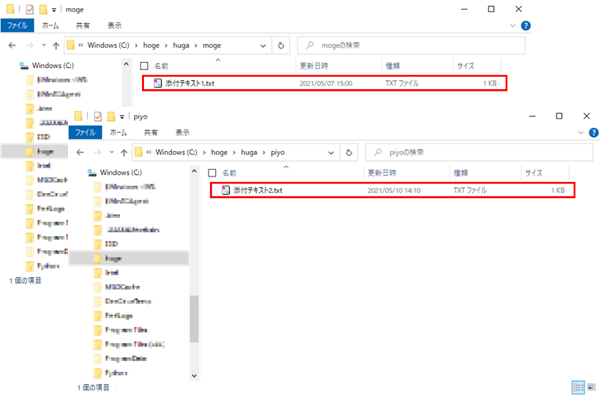
Task: Expand the ribbon chevron in piyo window
Action: pos(580,133)
